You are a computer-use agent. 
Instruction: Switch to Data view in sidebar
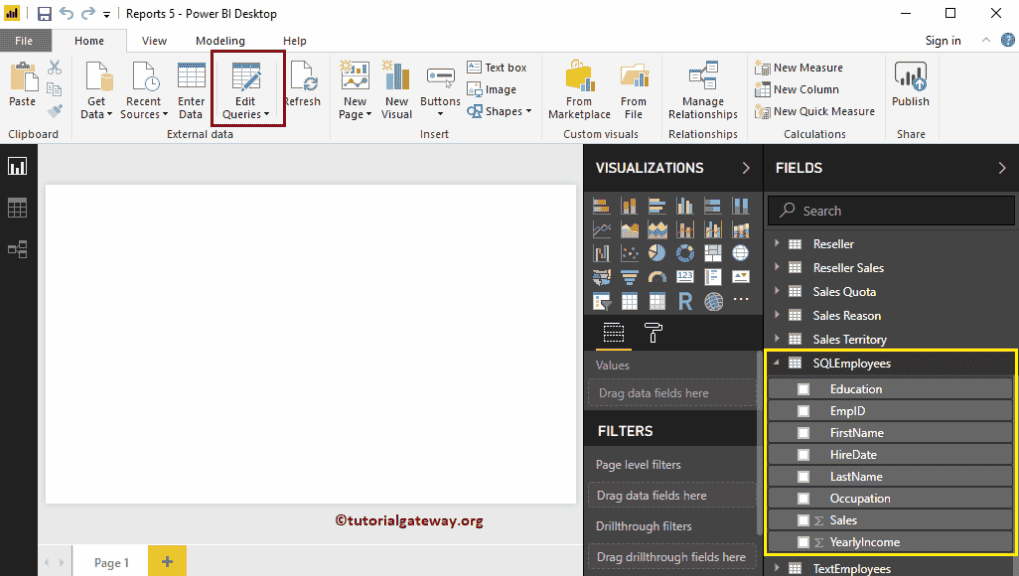pyautogui.click(x=18, y=208)
